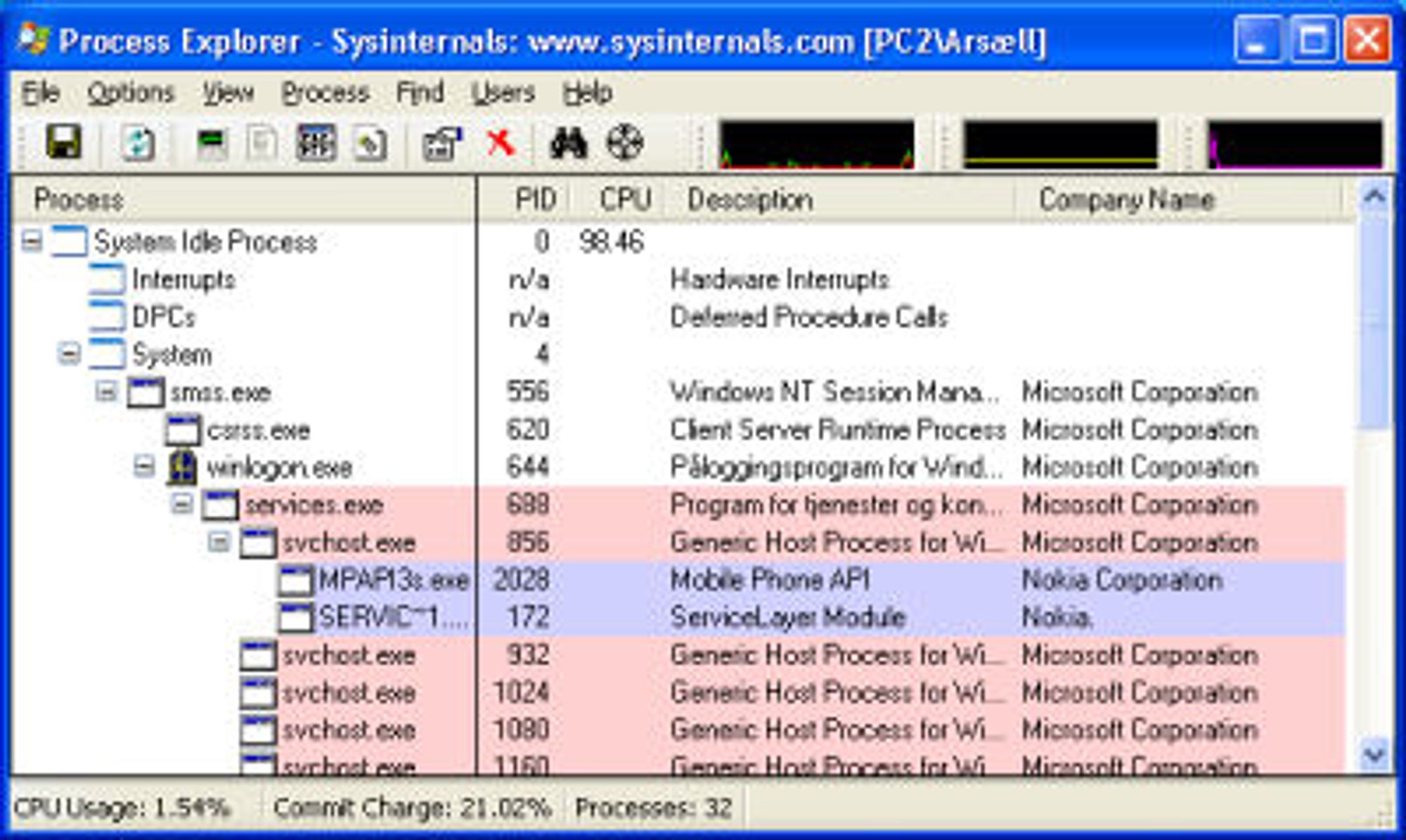1406x840 pixels.
Task: Select the svchost.exe row with PID 932
Action: click(x=679, y=655)
